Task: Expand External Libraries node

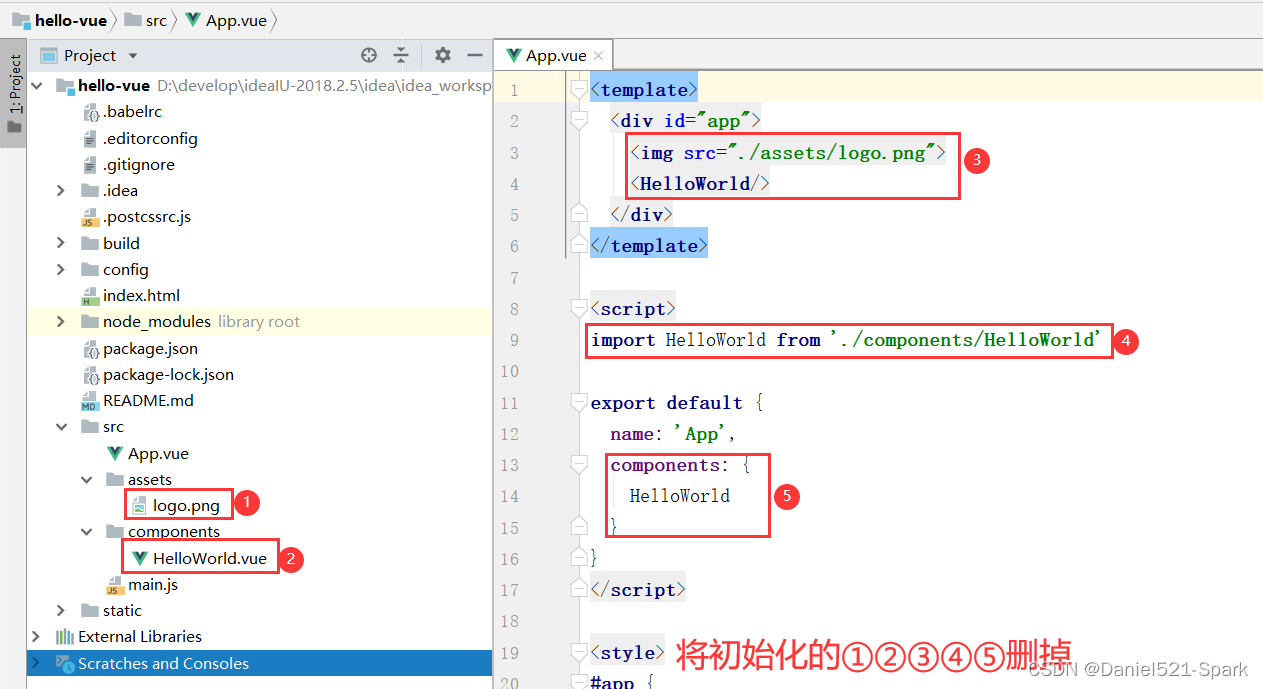Action: pyautogui.click(x=37, y=636)
